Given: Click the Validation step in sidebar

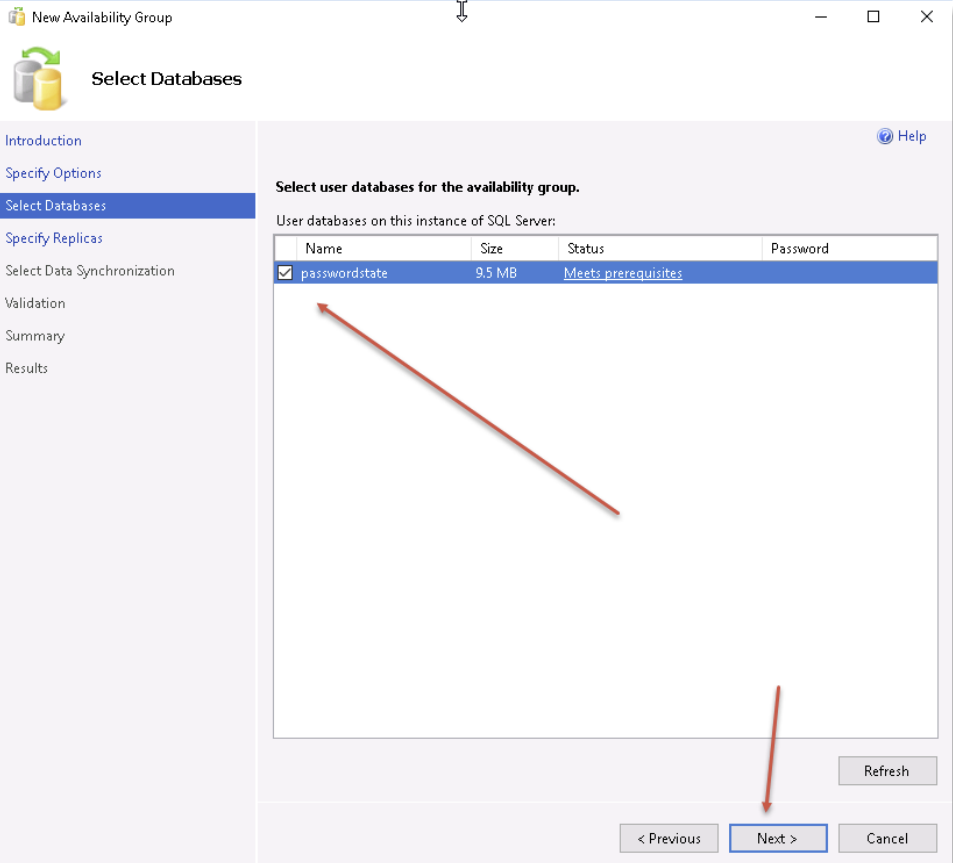Looking at the screenshot, I should point(35,303).
